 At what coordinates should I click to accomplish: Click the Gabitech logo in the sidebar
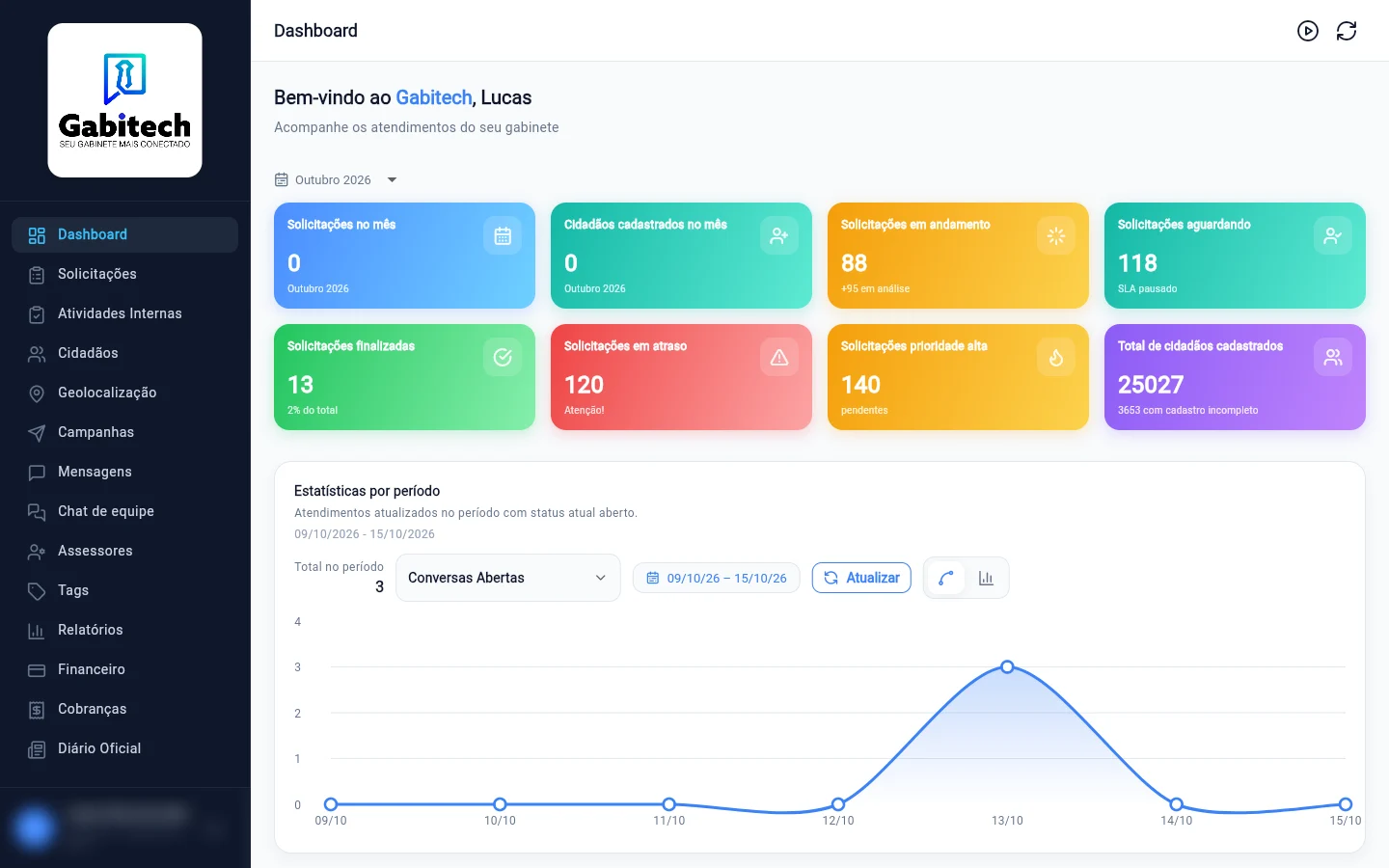(x=125, y=100)
